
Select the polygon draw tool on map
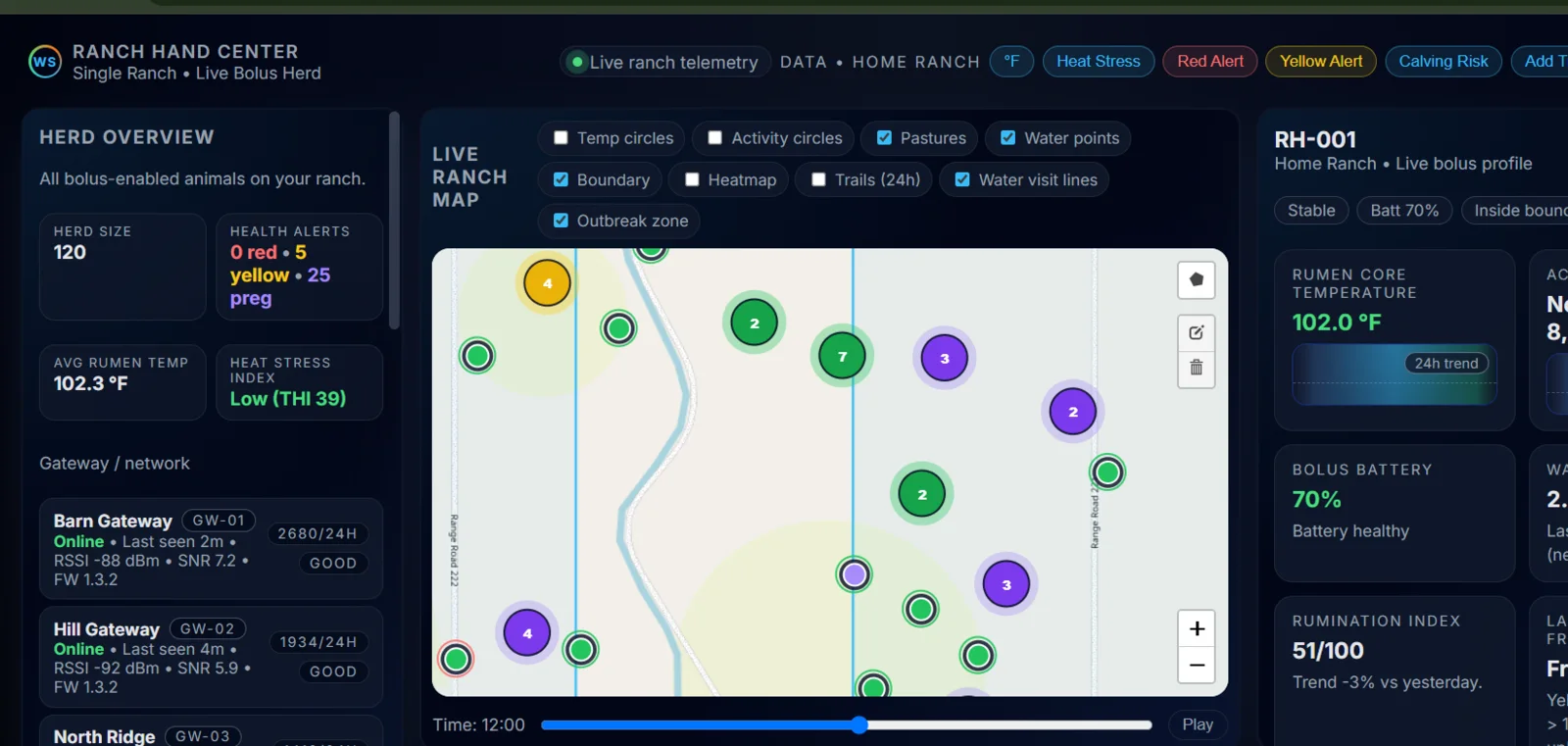1197,280
